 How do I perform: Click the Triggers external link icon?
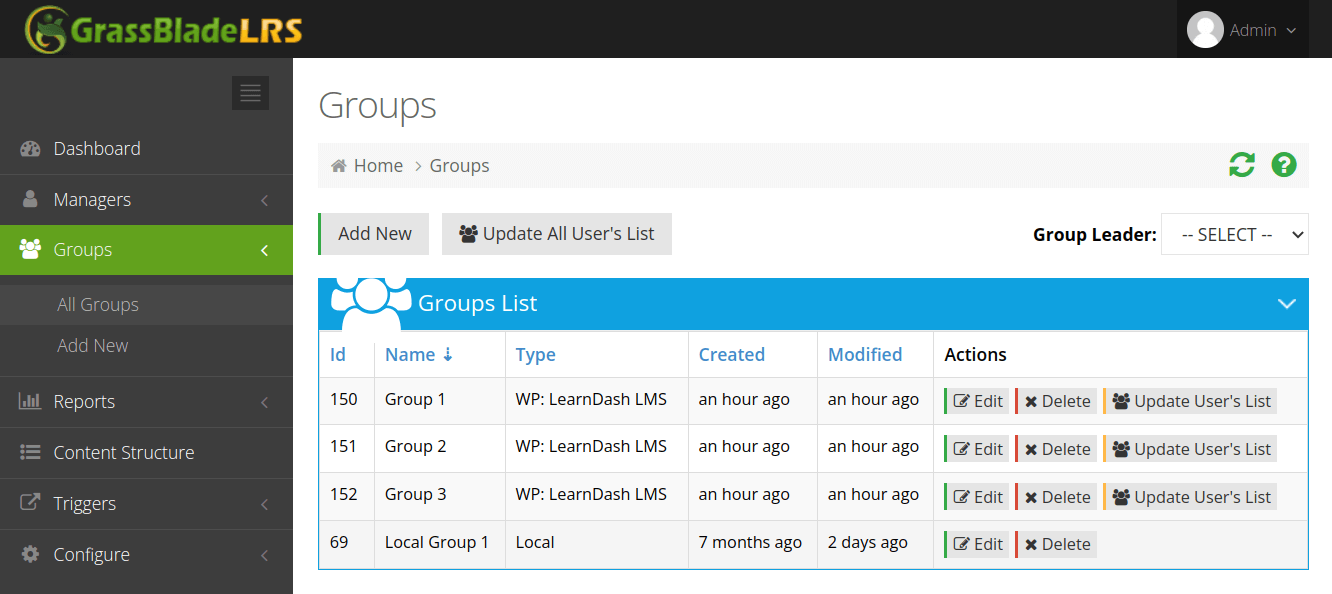click(30, 503)
